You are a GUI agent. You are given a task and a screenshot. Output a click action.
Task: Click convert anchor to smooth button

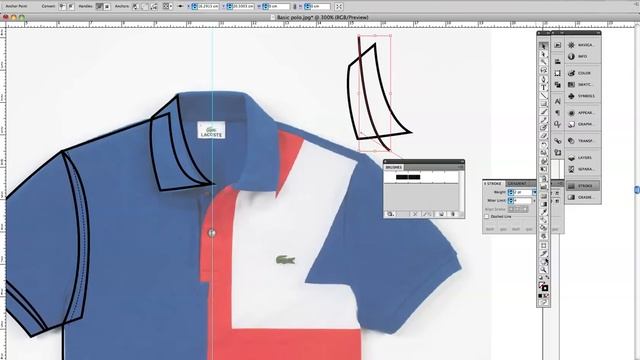coord(71,7)
